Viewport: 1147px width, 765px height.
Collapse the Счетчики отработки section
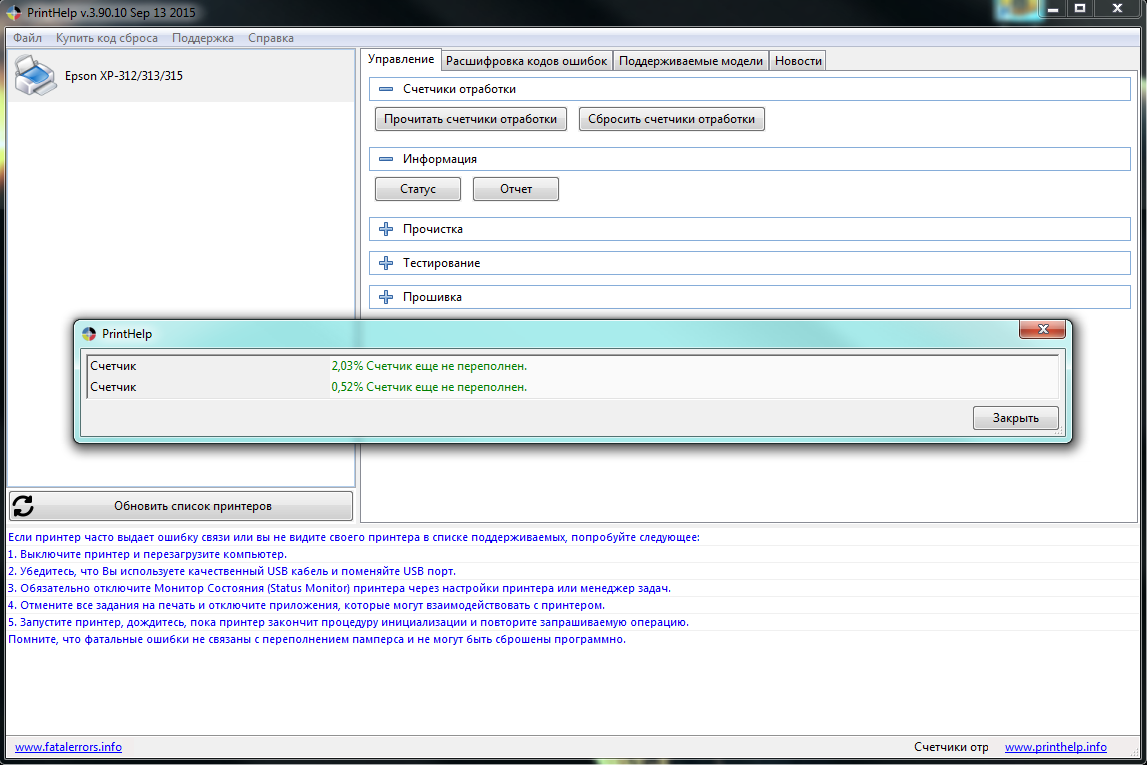tap(386, 89)
